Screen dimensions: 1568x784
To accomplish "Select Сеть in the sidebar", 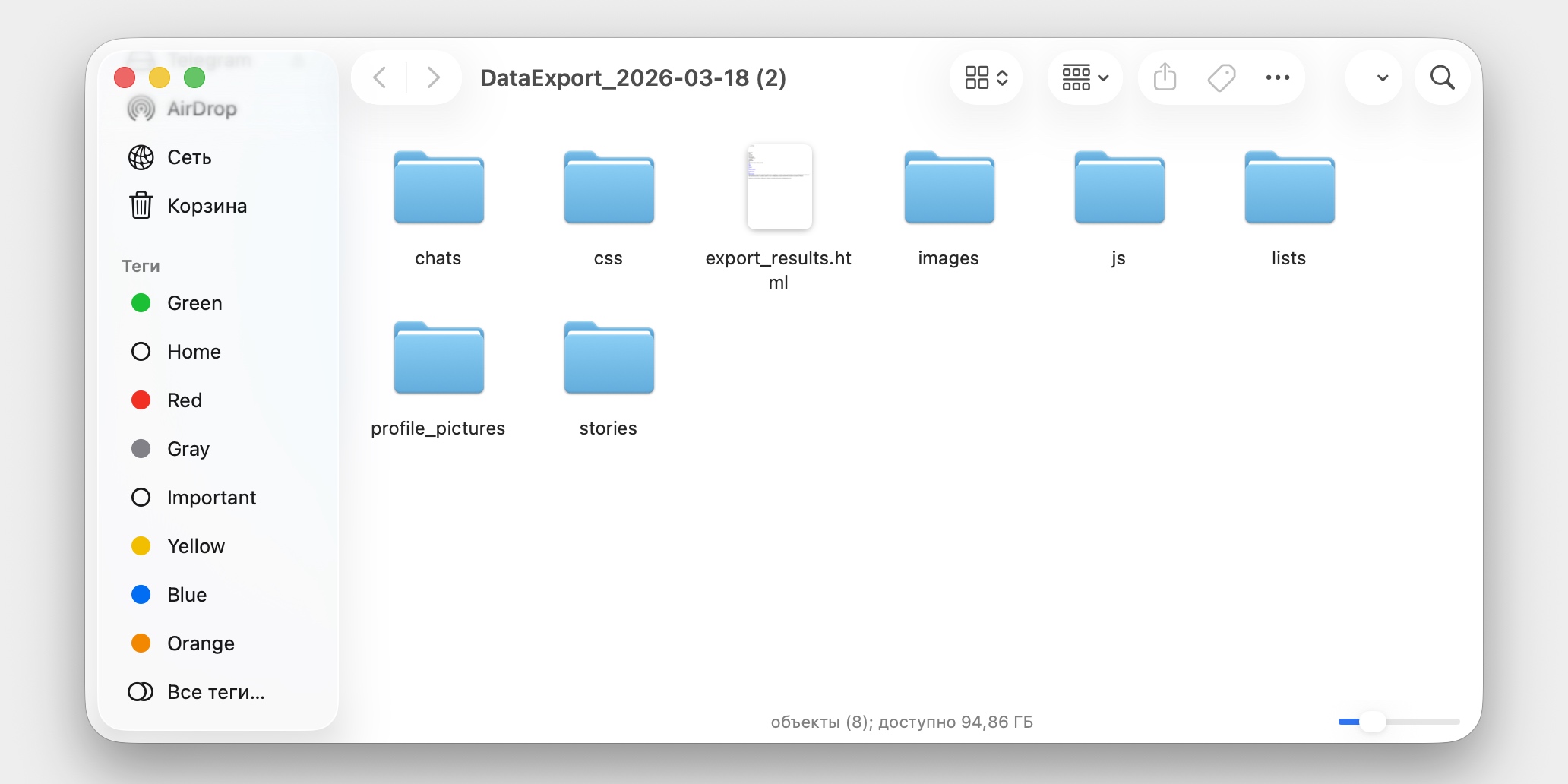I will pos(188,157).
